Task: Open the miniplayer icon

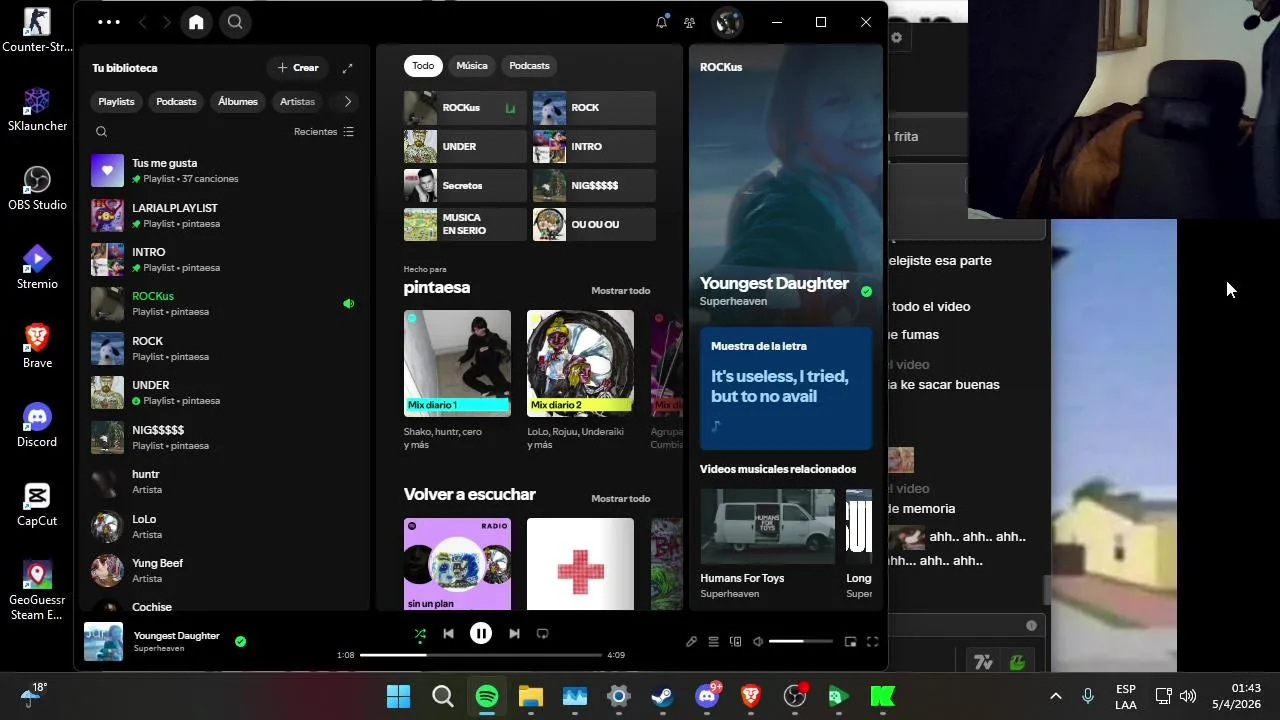Action: [x=851, y=642]
